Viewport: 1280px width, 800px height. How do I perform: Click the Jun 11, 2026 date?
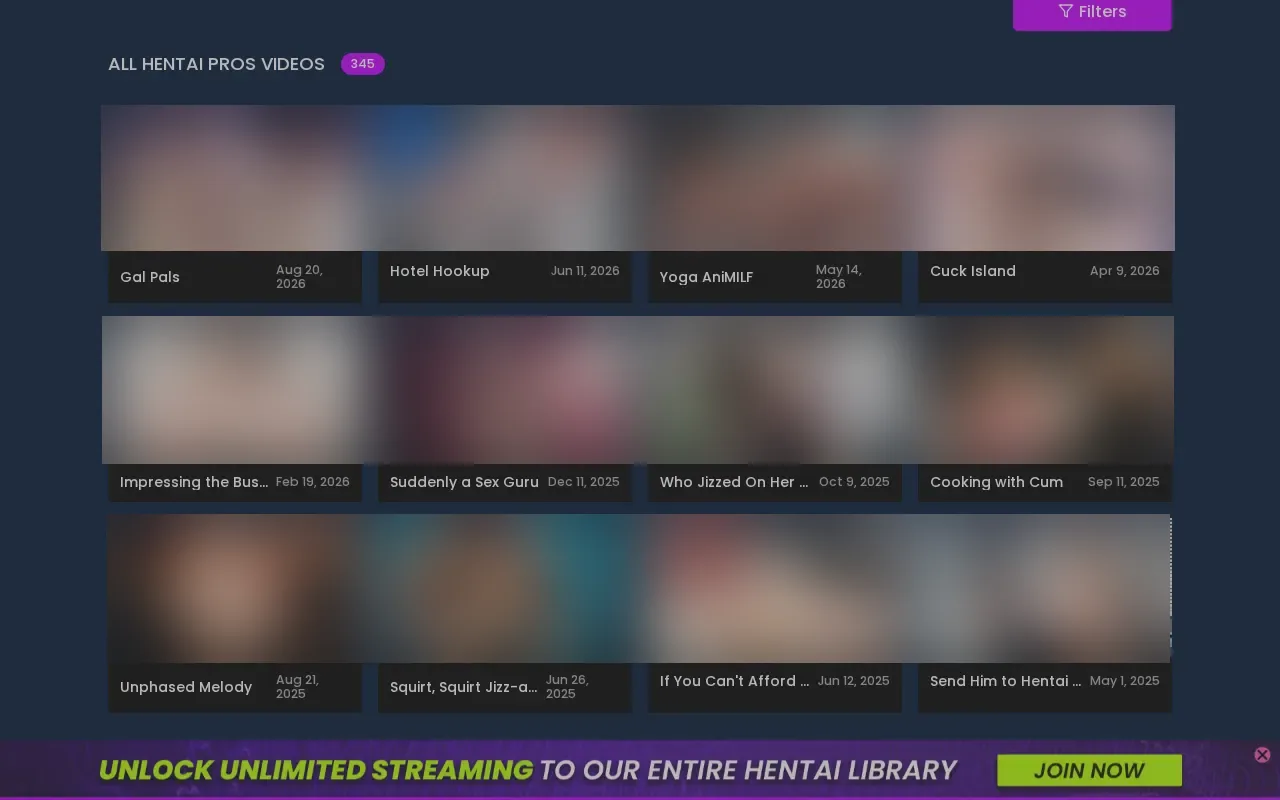[585, 271]
